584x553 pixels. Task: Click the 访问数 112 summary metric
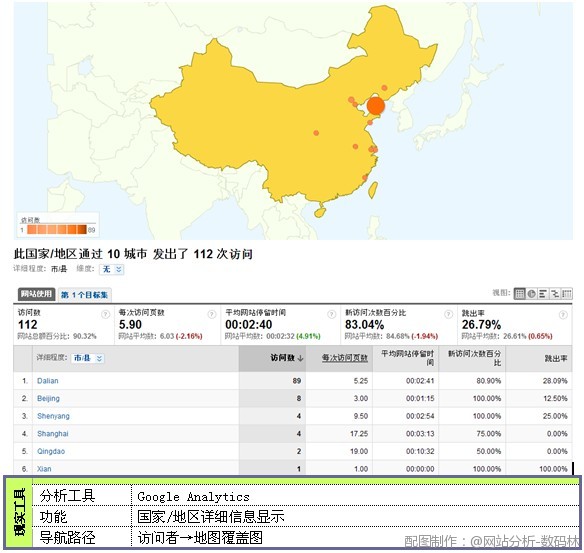pos(28,325)
